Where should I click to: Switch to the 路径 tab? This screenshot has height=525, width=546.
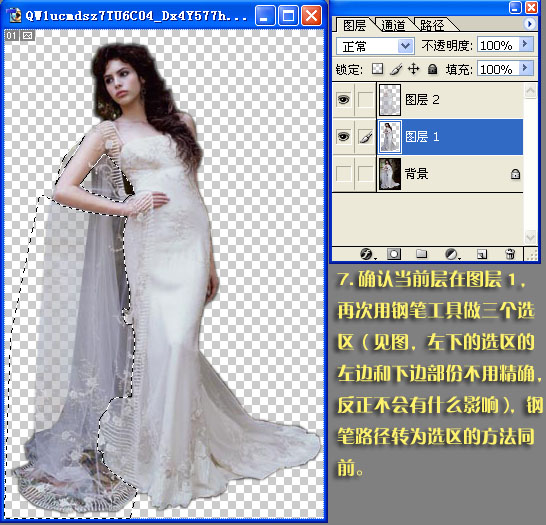(x=432, y=25)
